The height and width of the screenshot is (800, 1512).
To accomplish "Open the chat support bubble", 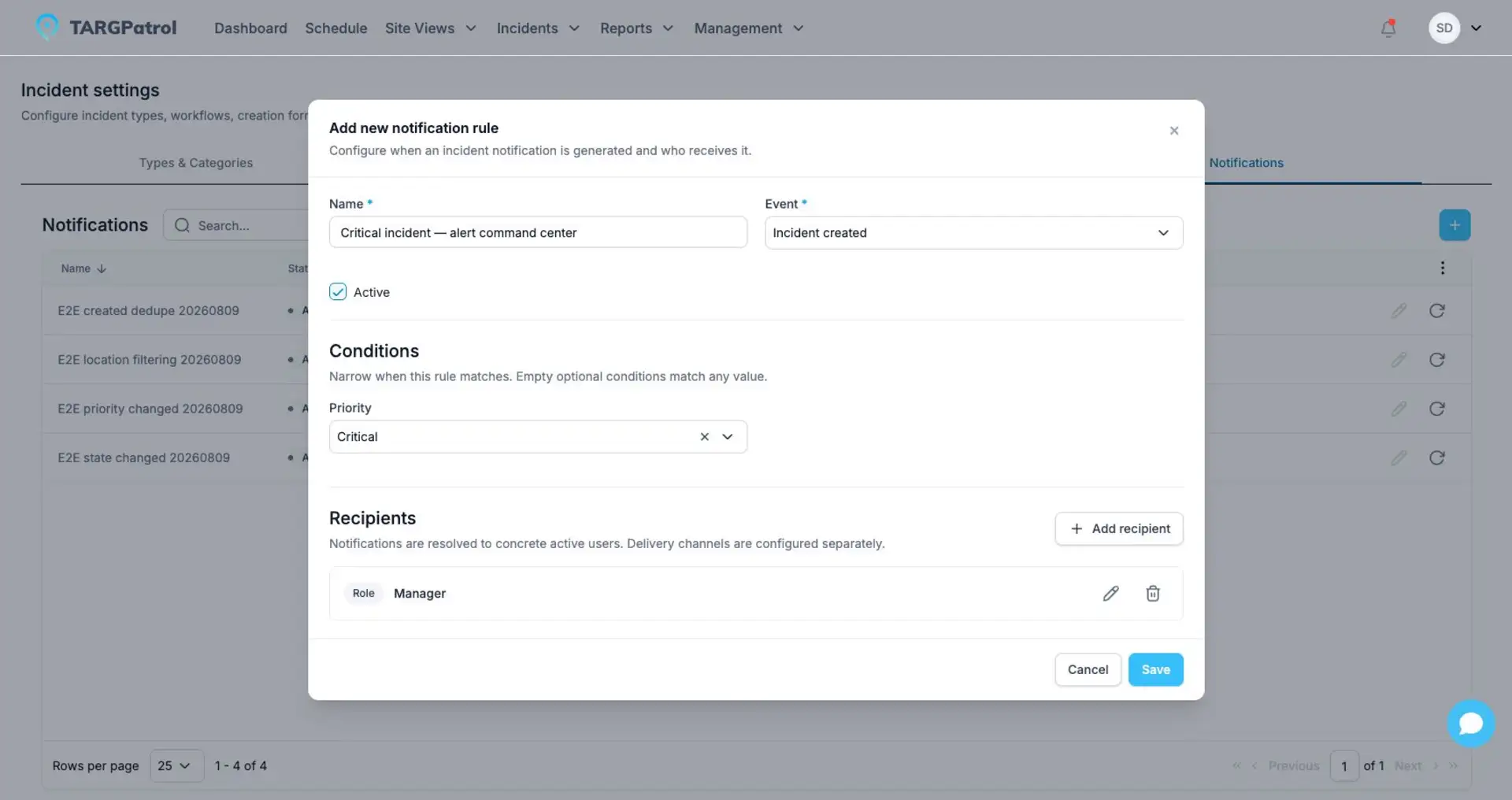I will point(1470,723).
